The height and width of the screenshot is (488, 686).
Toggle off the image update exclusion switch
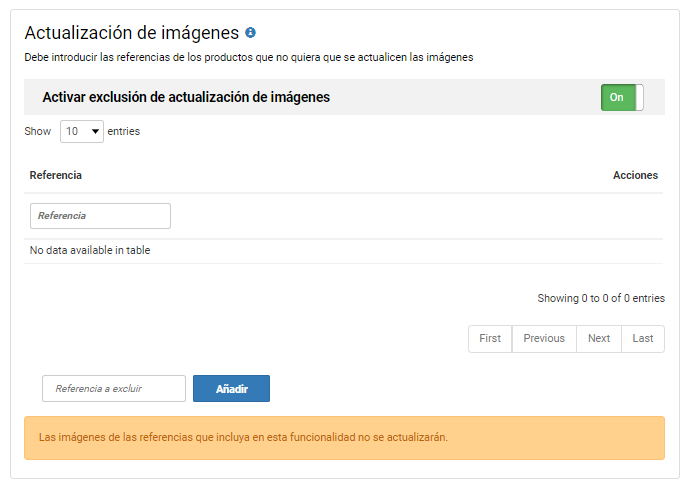pos(622,97)
